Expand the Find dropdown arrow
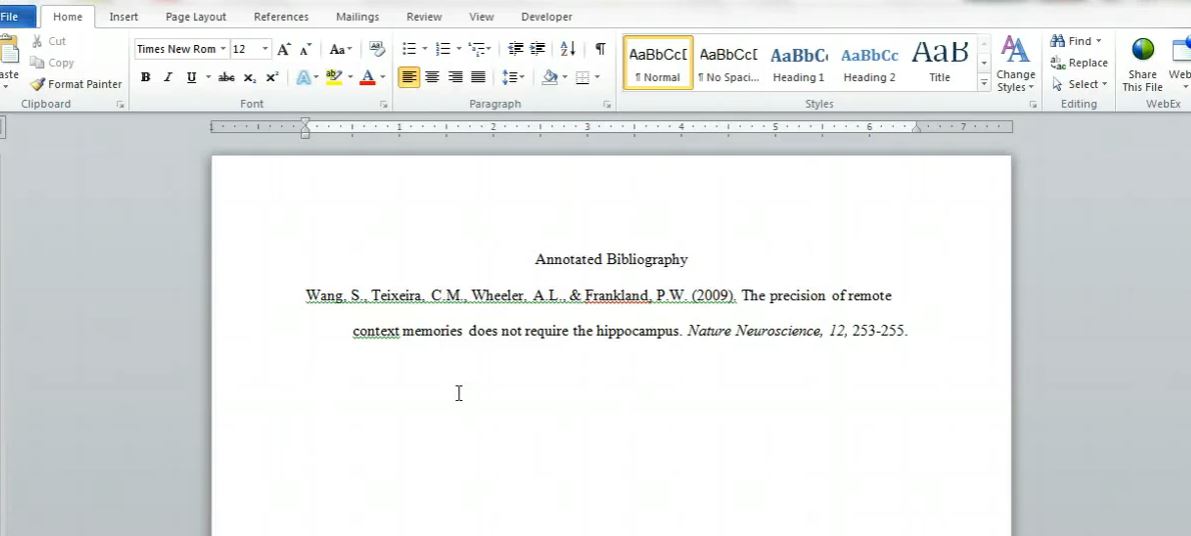Image resolution: width=1191 pixels, height=536 pixels. (x=1098, y=41)
